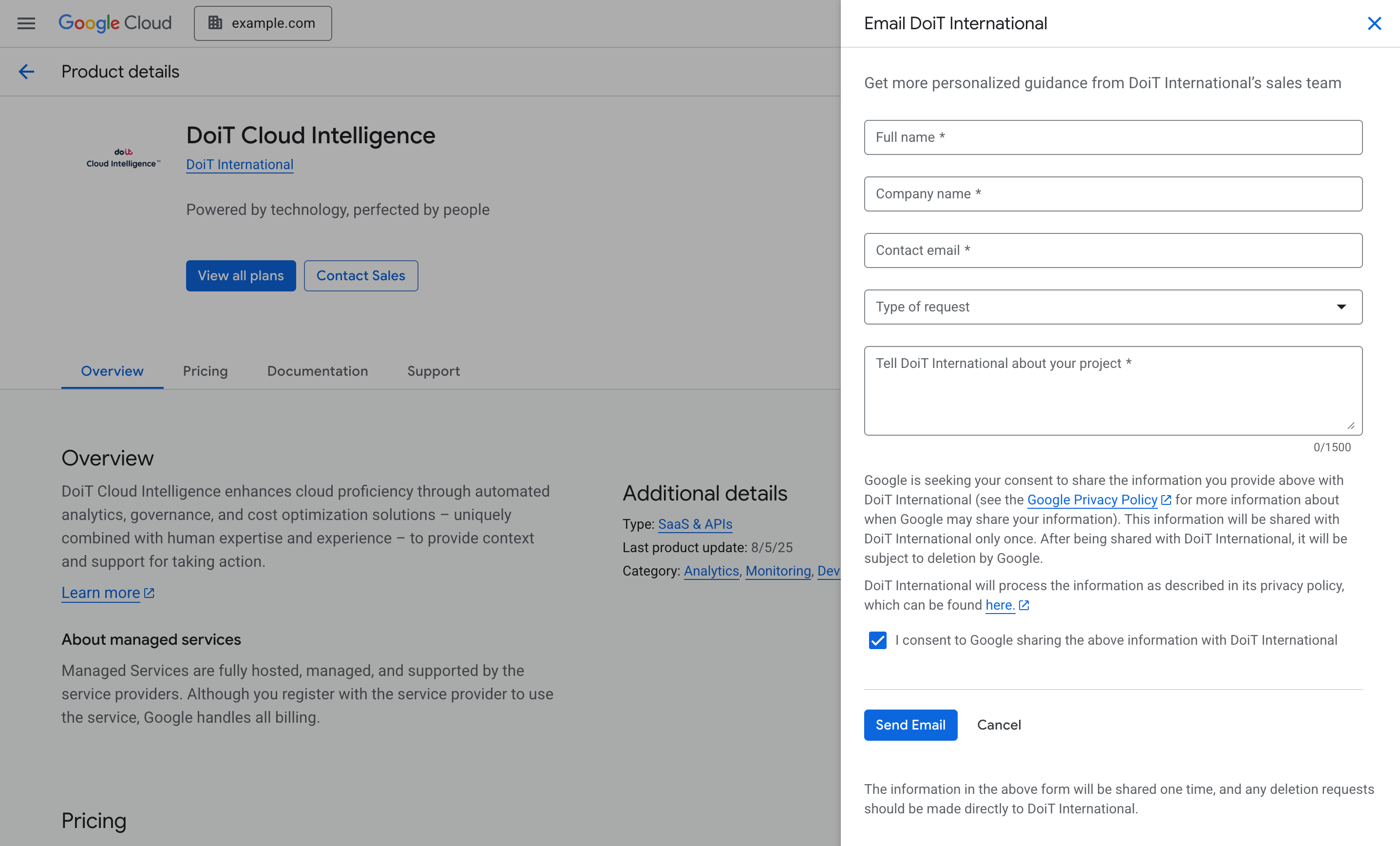
Task: Click the Google Cloud logo
Action: [x=115, y=23]
